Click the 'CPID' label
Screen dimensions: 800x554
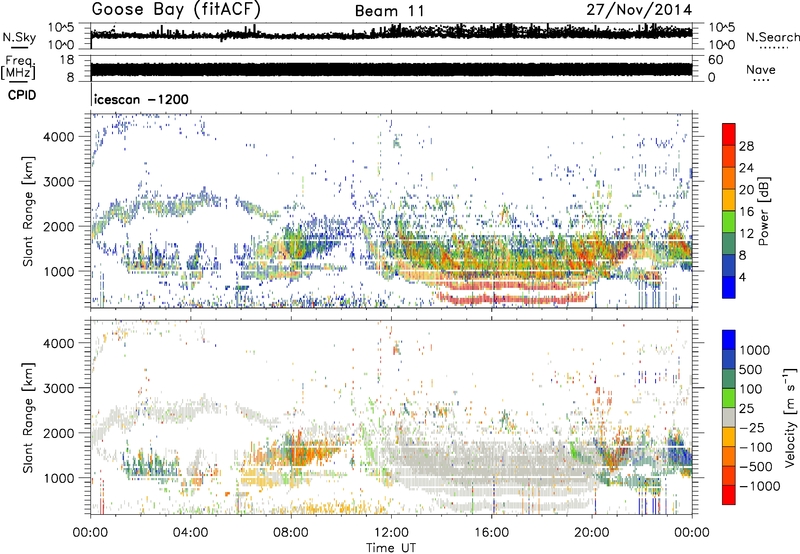click(x=22, y=95)
